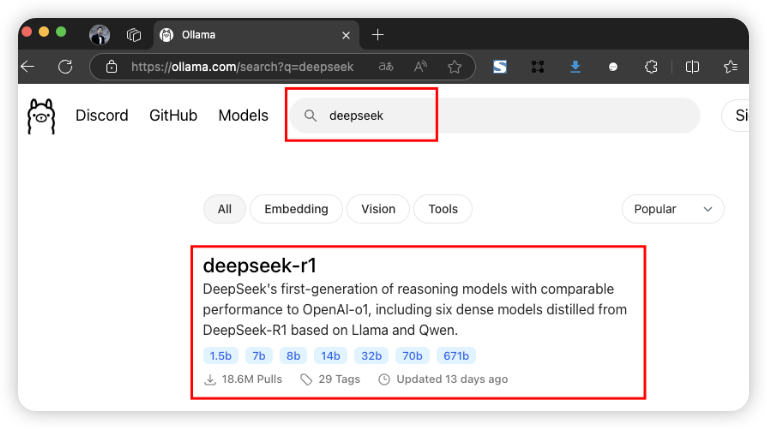Open the Models nav item
Screen dimensions: 767x429
point(243,115)
